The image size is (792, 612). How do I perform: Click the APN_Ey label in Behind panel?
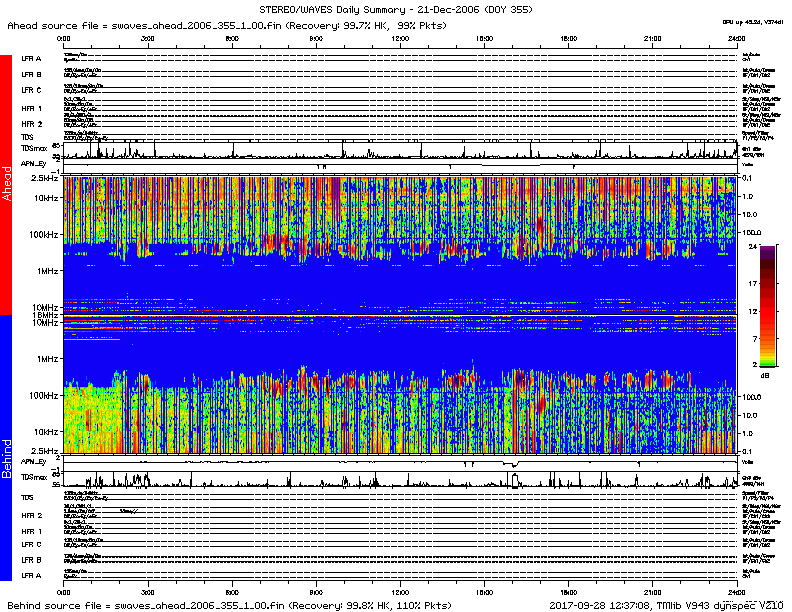coord(33,462)
